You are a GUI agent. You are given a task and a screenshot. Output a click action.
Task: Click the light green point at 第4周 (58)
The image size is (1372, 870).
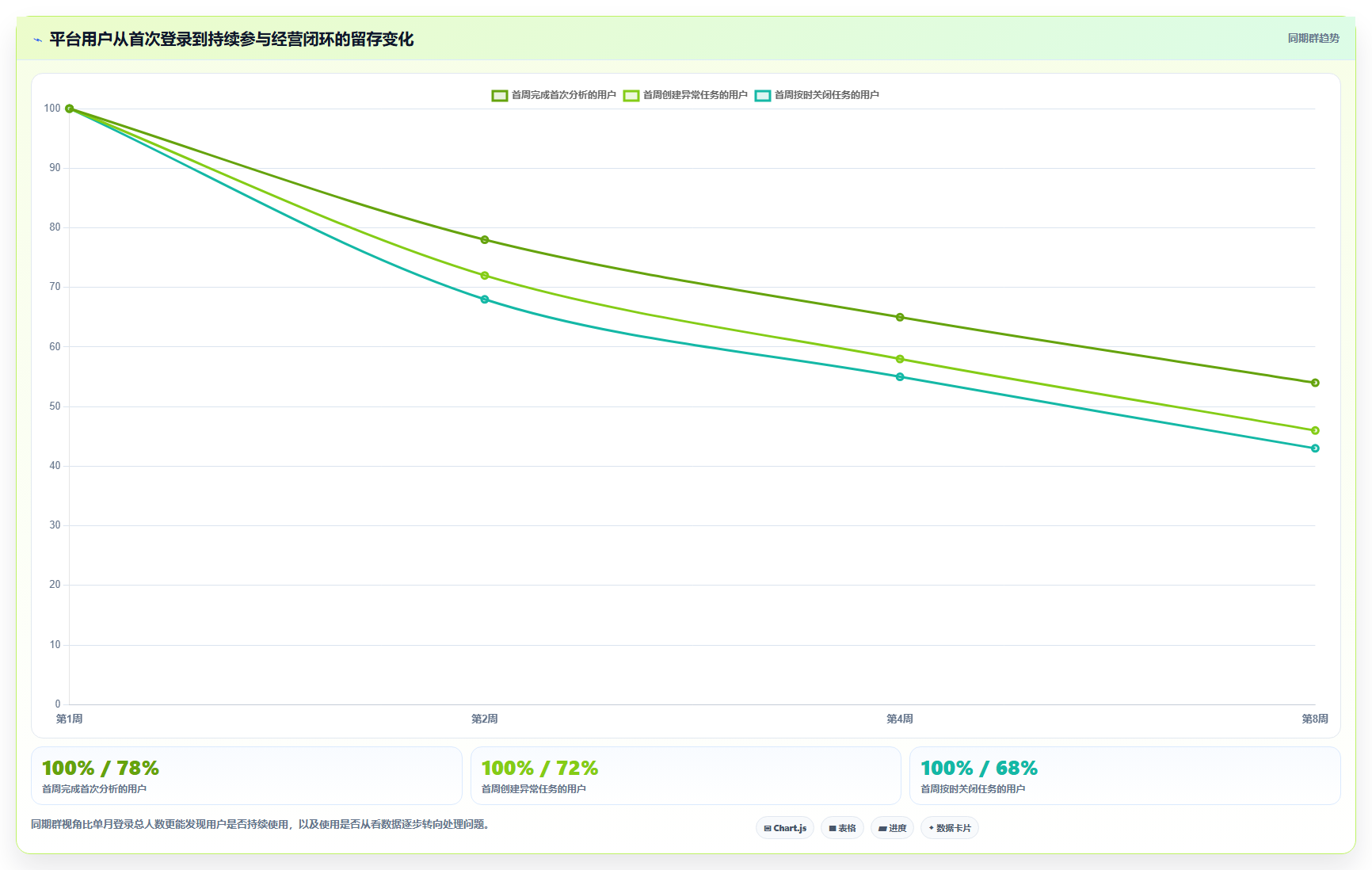(900, 359)
